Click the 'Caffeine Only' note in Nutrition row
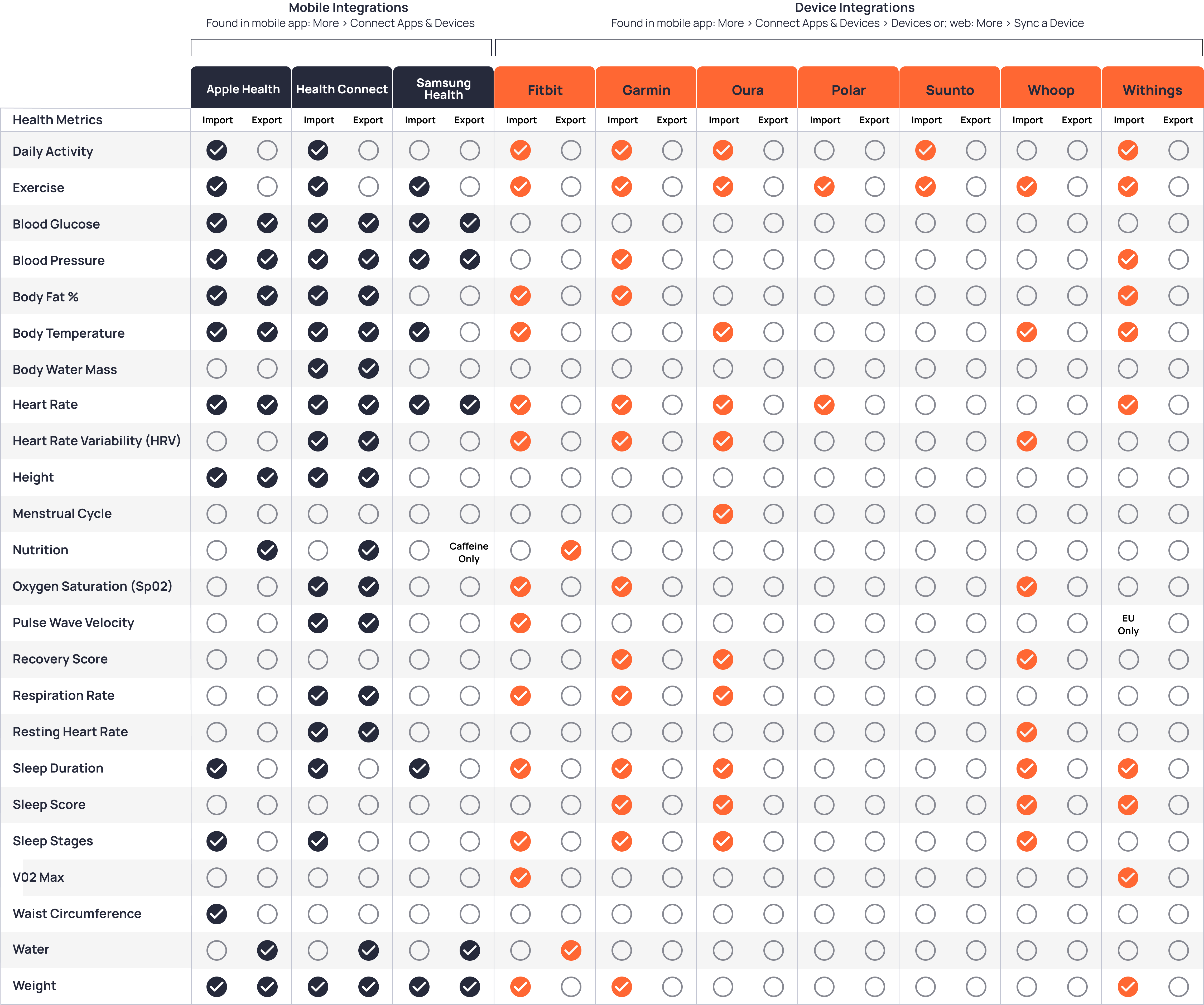 pos(469,552)
